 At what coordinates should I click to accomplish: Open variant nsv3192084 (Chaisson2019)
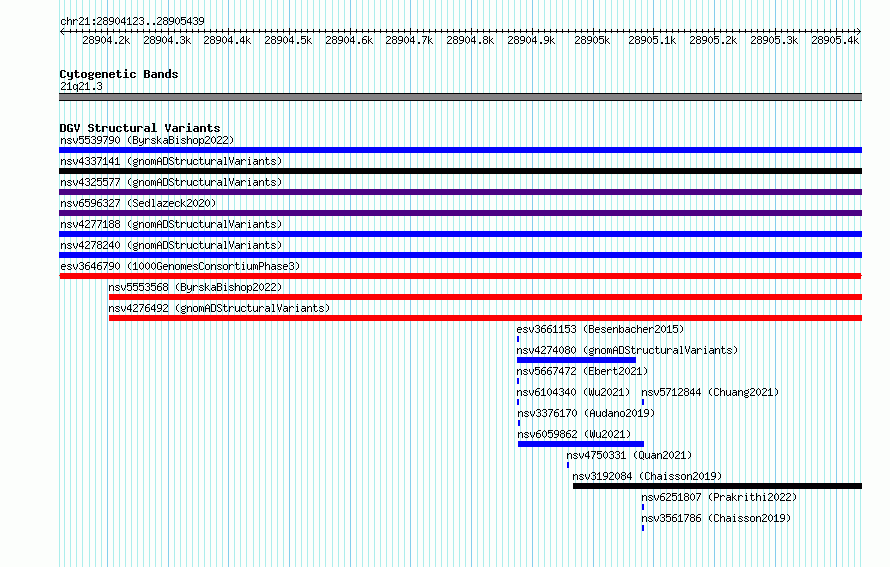647,476
